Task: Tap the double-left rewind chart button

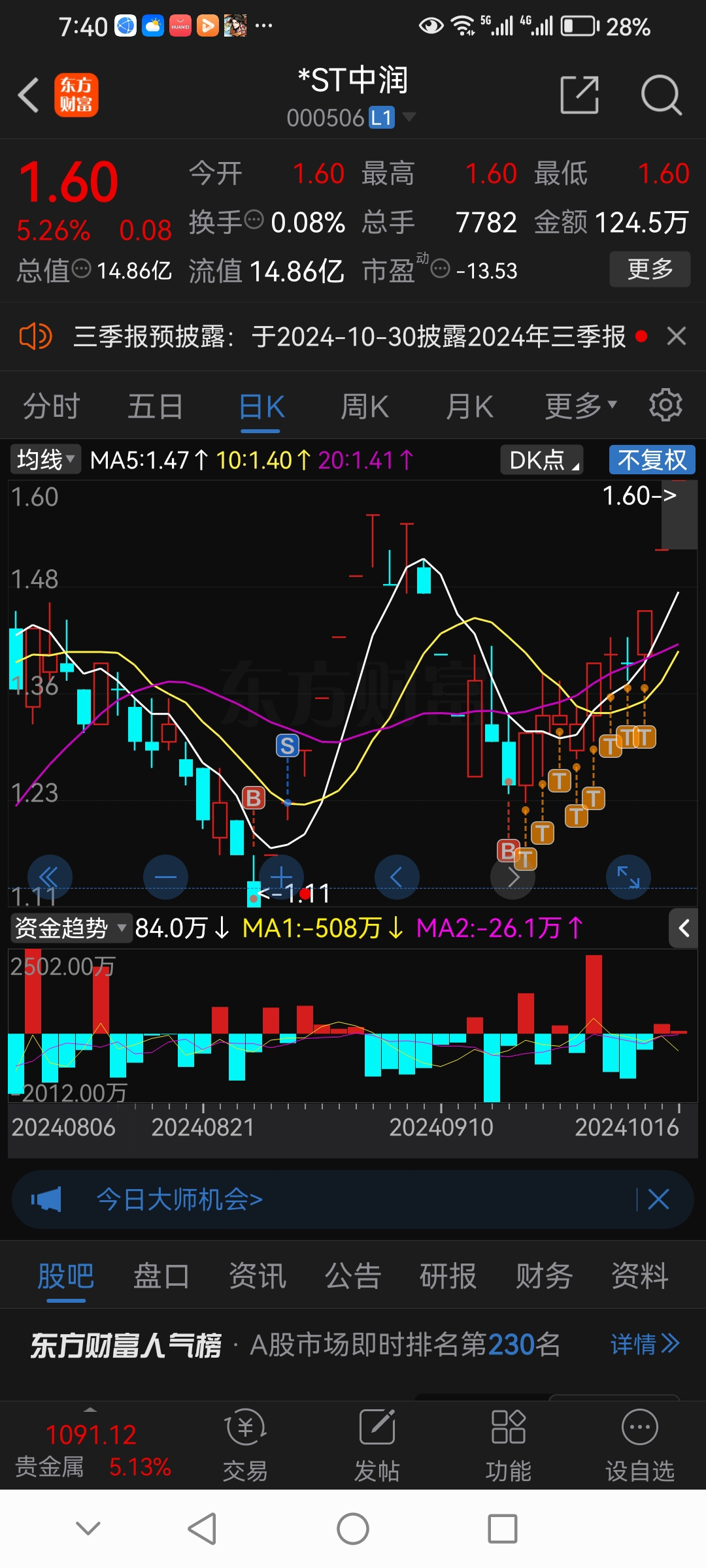Action: pos(50,877)
